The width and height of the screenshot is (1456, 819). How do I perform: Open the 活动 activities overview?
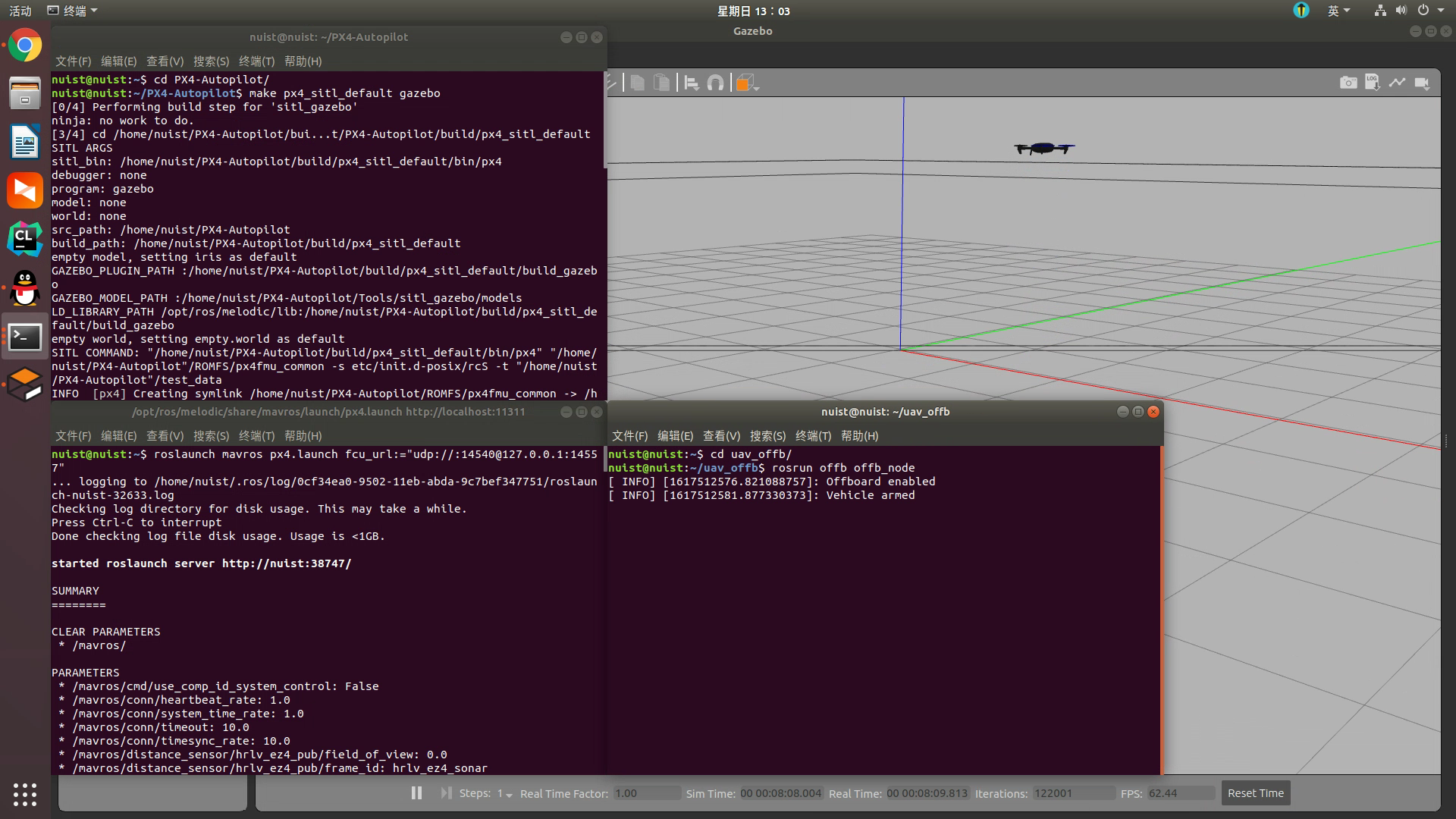point(20,11)
